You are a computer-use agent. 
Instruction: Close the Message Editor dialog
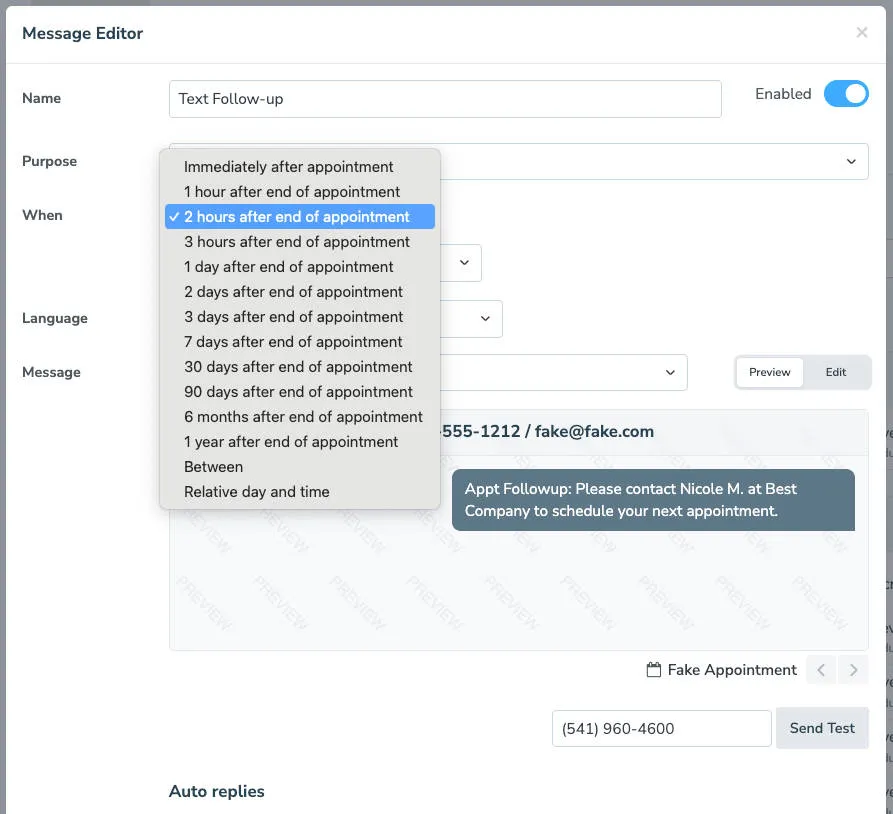click(x=862, y=31)
